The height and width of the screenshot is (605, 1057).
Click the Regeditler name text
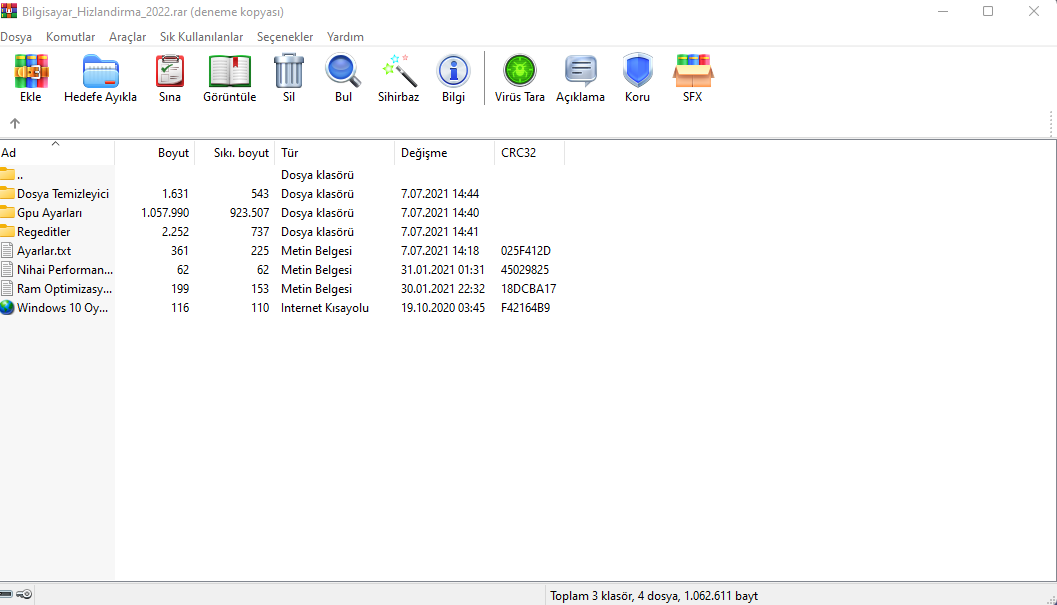tap(43, 231)
